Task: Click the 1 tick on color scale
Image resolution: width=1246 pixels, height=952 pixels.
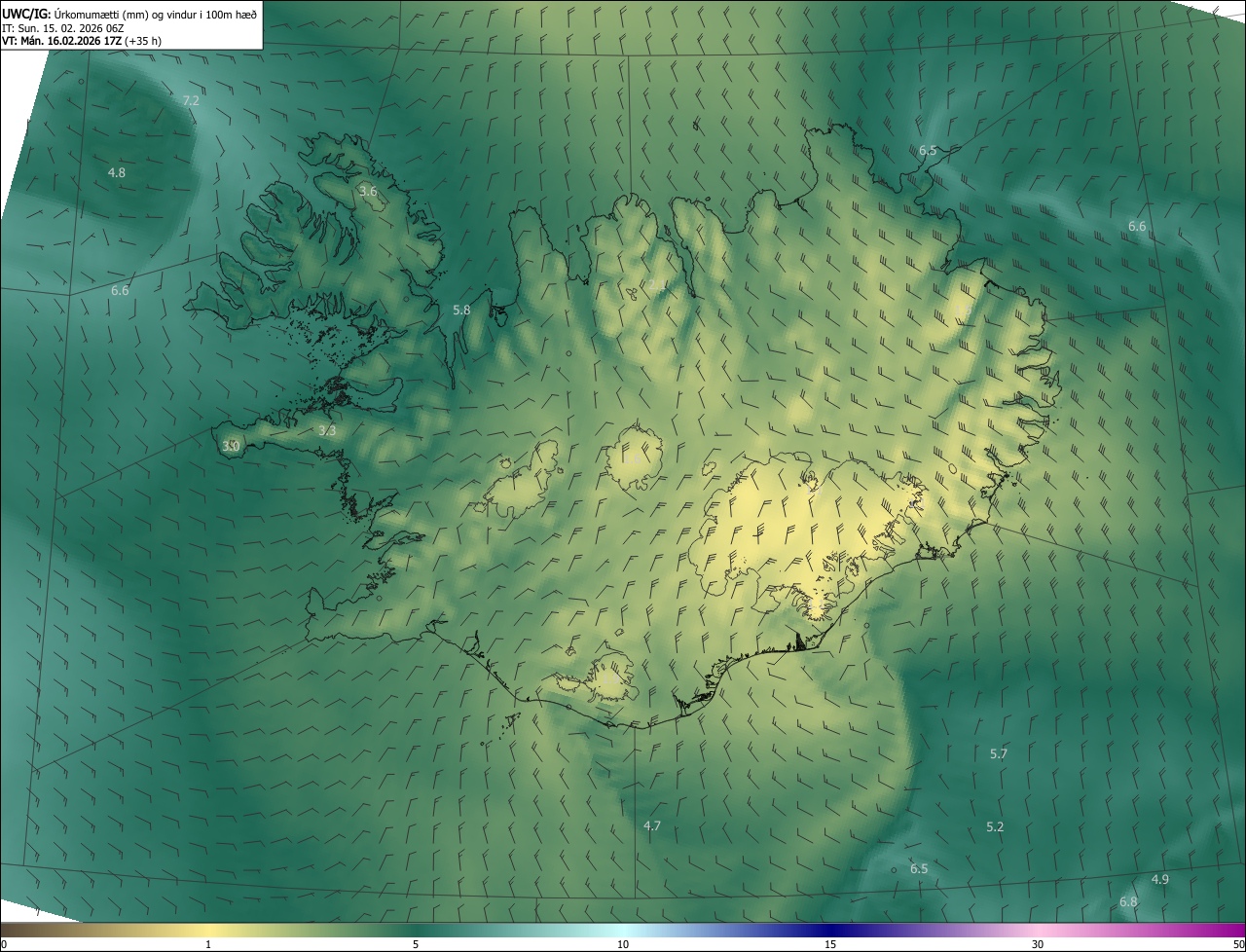Action: point(208,945)
